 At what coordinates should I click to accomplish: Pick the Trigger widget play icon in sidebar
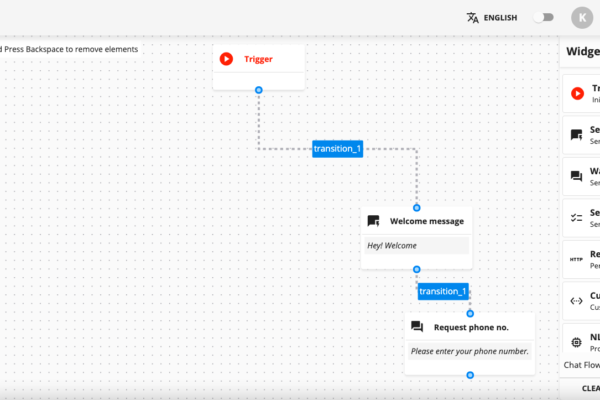(x=577, y=93)
